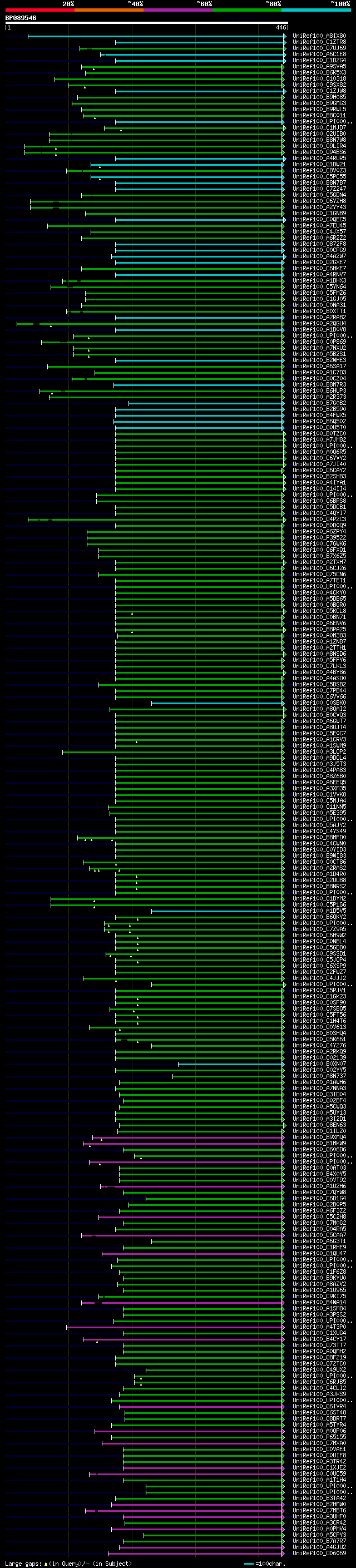Select the UniRef100_Q6YZH8 label
This screenshot has width=356, height=1568.
(x=319, y=201)
